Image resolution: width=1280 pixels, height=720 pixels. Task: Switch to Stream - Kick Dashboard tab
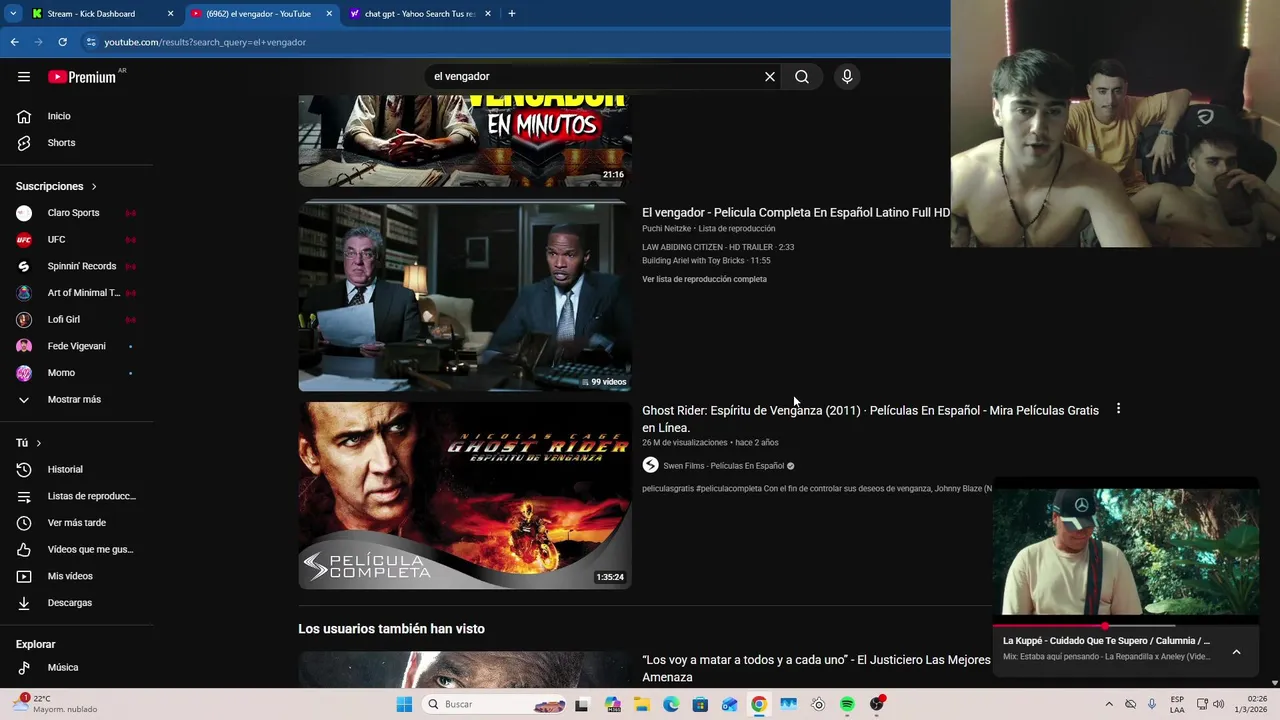click(91, 14)
